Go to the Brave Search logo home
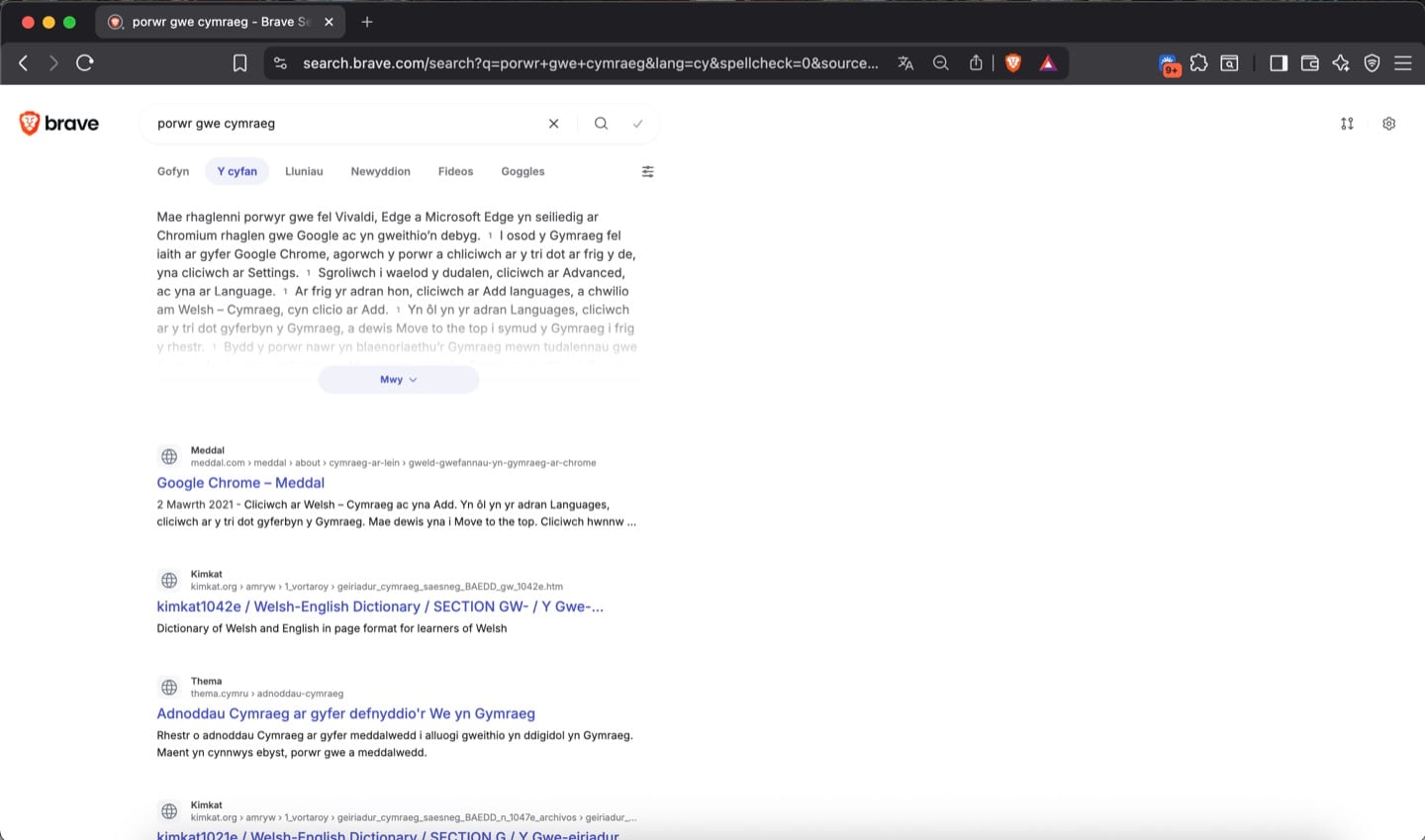1425x840 pixels. (x=59, y=124)
